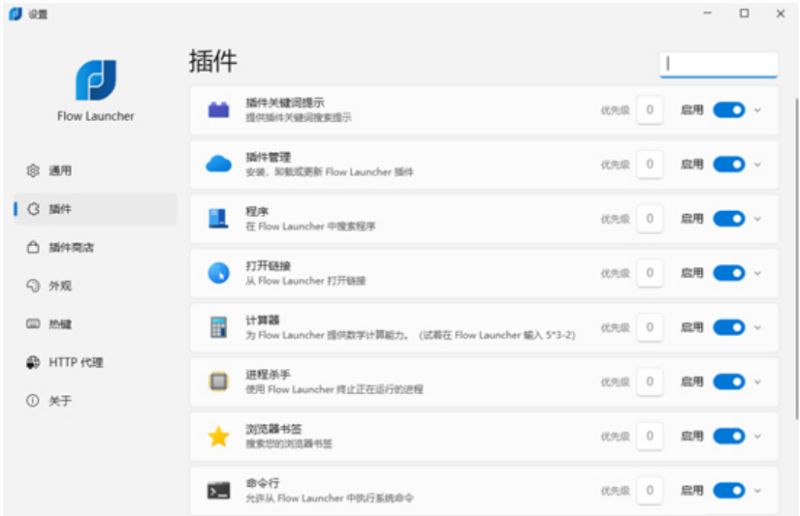Open the HTTP 代理 settings
This screenshot has height=516, width=800.
coord(75,362)
